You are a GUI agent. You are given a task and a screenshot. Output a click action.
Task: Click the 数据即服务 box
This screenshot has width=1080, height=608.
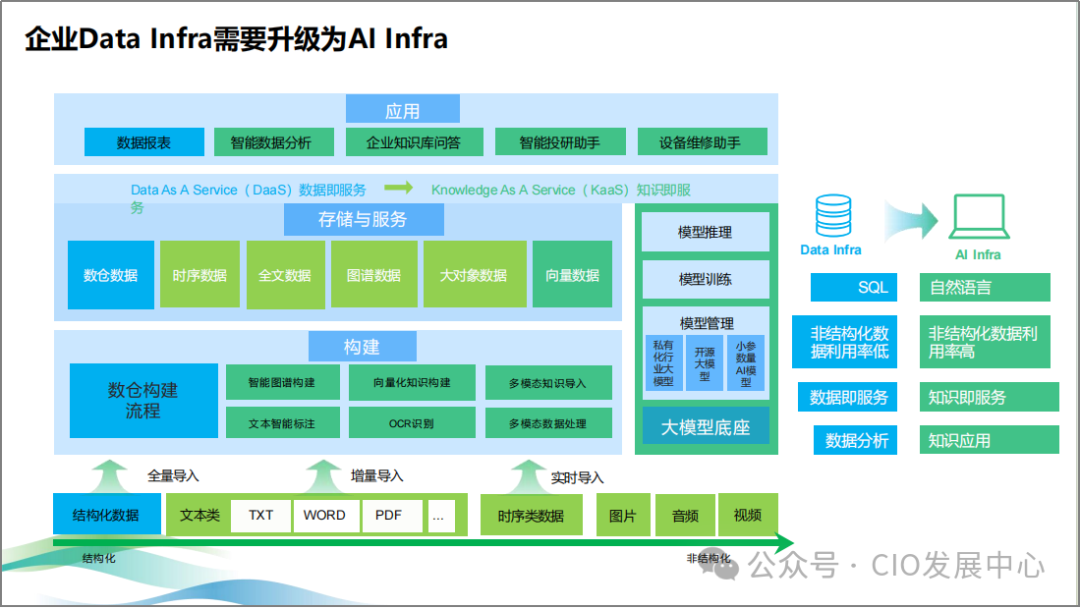(848, 397)
